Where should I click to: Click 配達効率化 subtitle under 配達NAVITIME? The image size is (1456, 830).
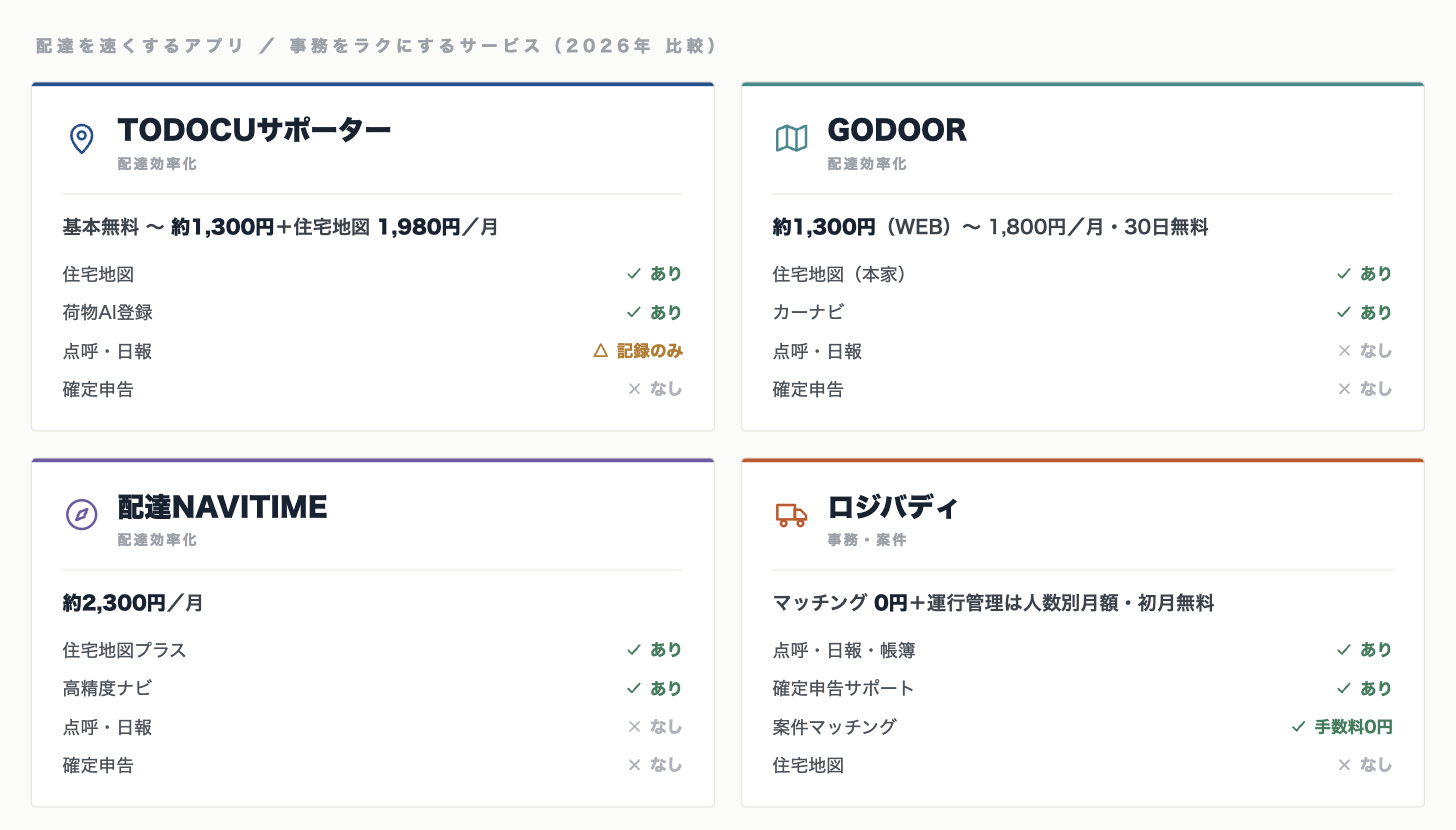tap(157, 540)
